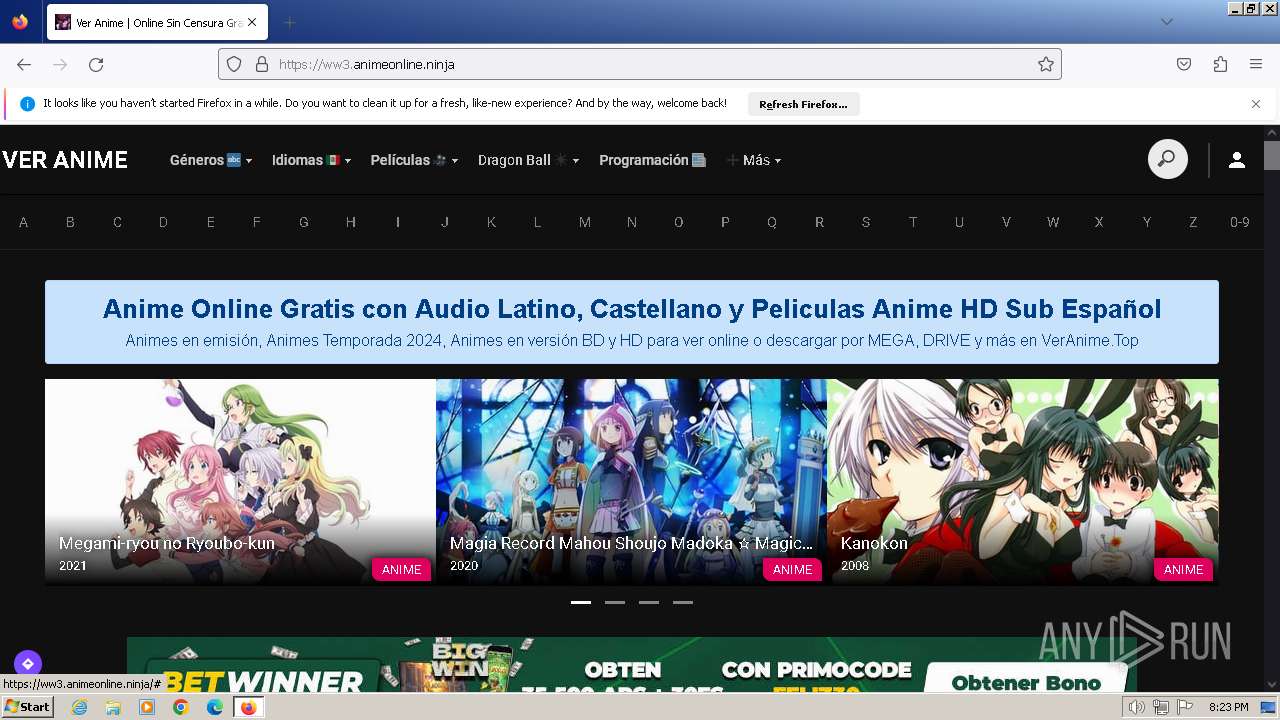This screenshot has width=1280, height=720.
Task: Click the browser Forward arrow
Action: 60,64
